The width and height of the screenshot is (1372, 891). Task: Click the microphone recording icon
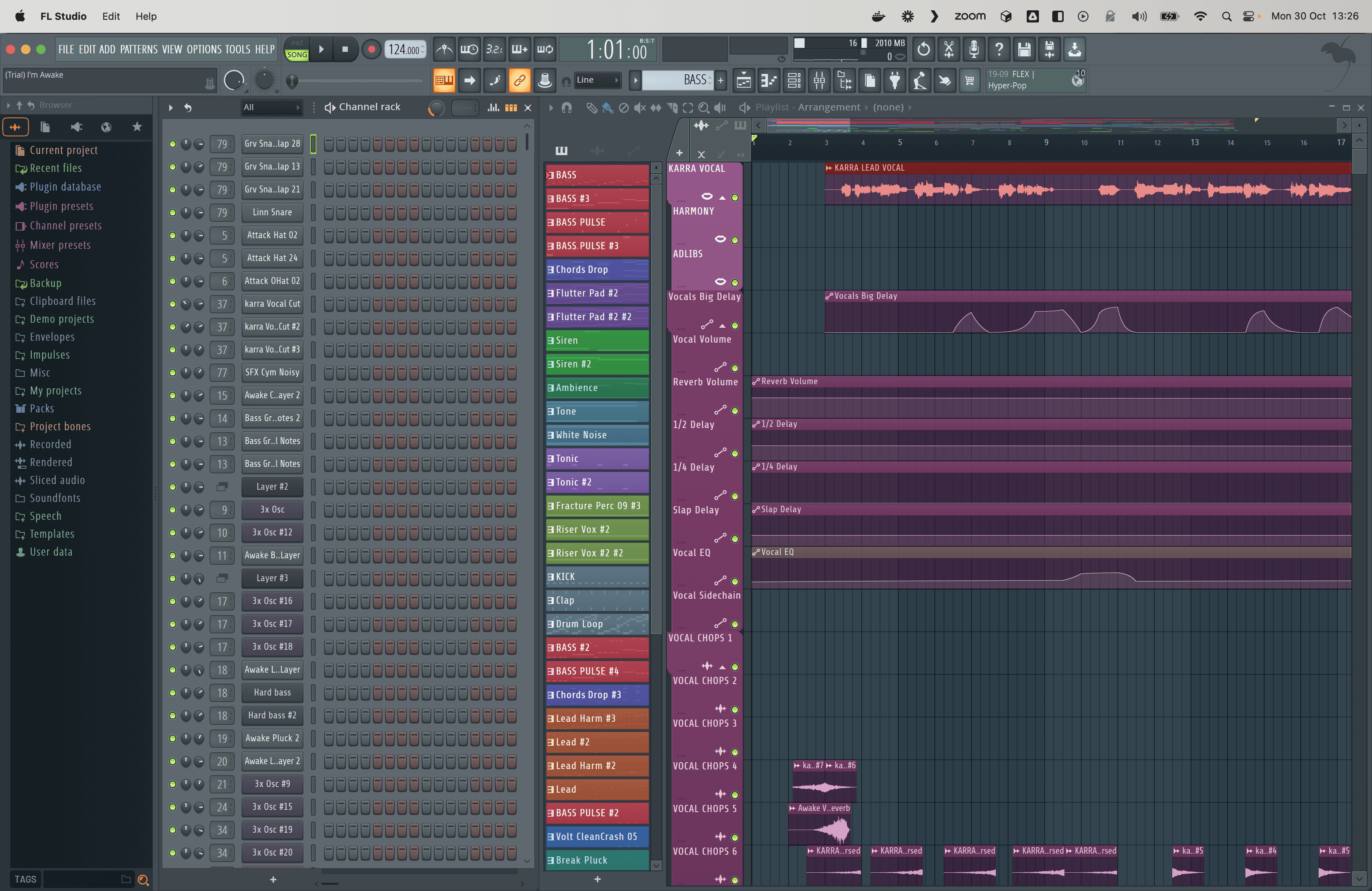pyautogui.click(x=974, y=50)
